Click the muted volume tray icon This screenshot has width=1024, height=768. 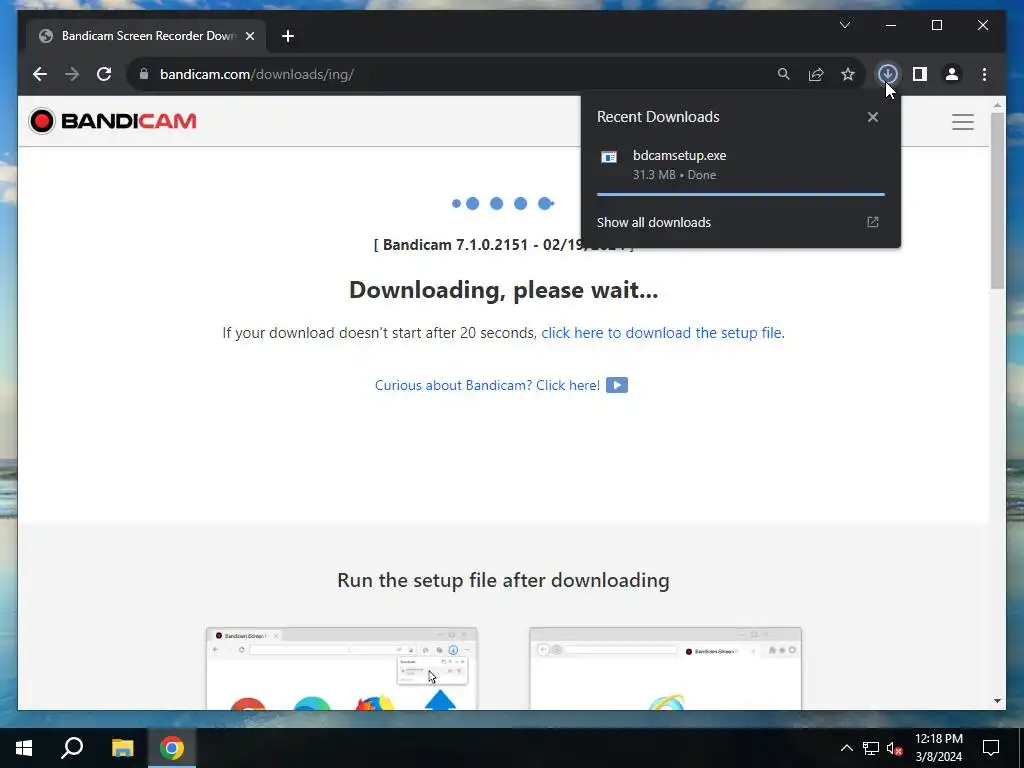(894, 748)
